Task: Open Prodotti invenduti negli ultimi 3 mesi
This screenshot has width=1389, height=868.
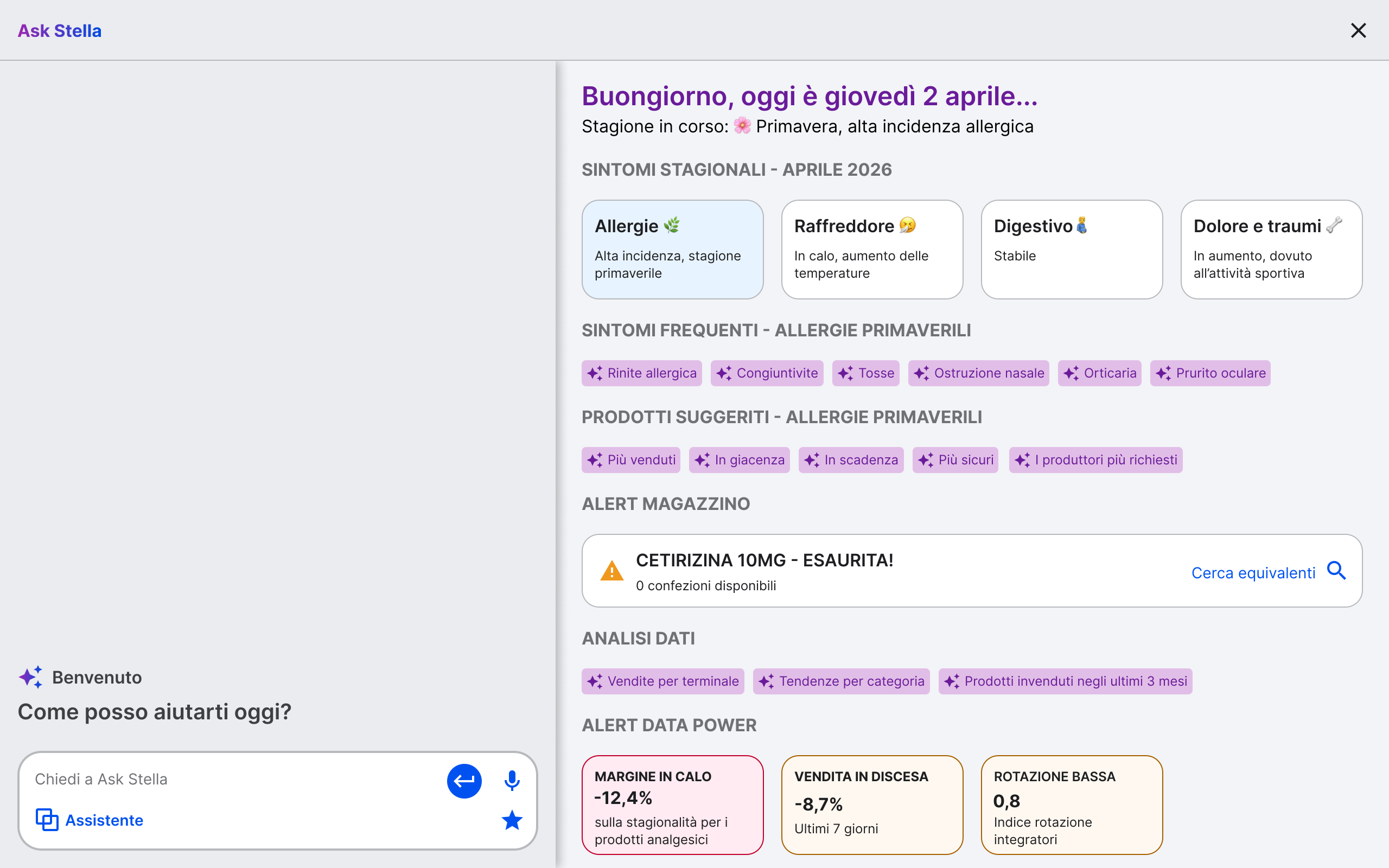Action: [1065, 681]
